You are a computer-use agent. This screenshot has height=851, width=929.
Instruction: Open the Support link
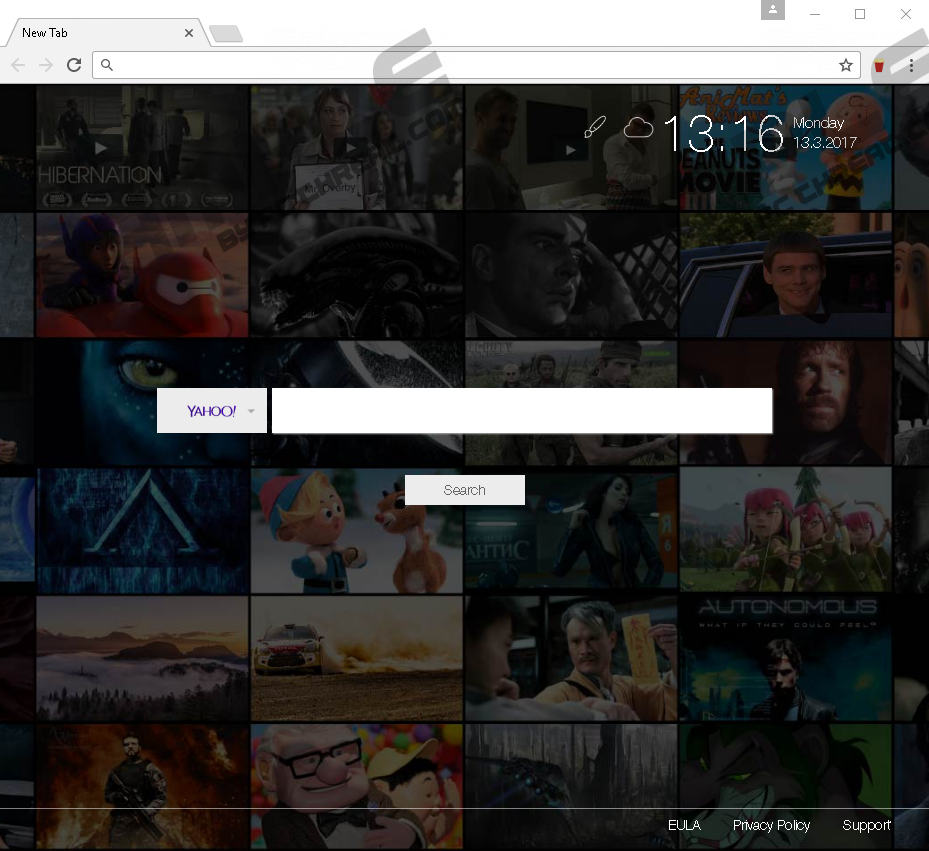coord(867,825)
